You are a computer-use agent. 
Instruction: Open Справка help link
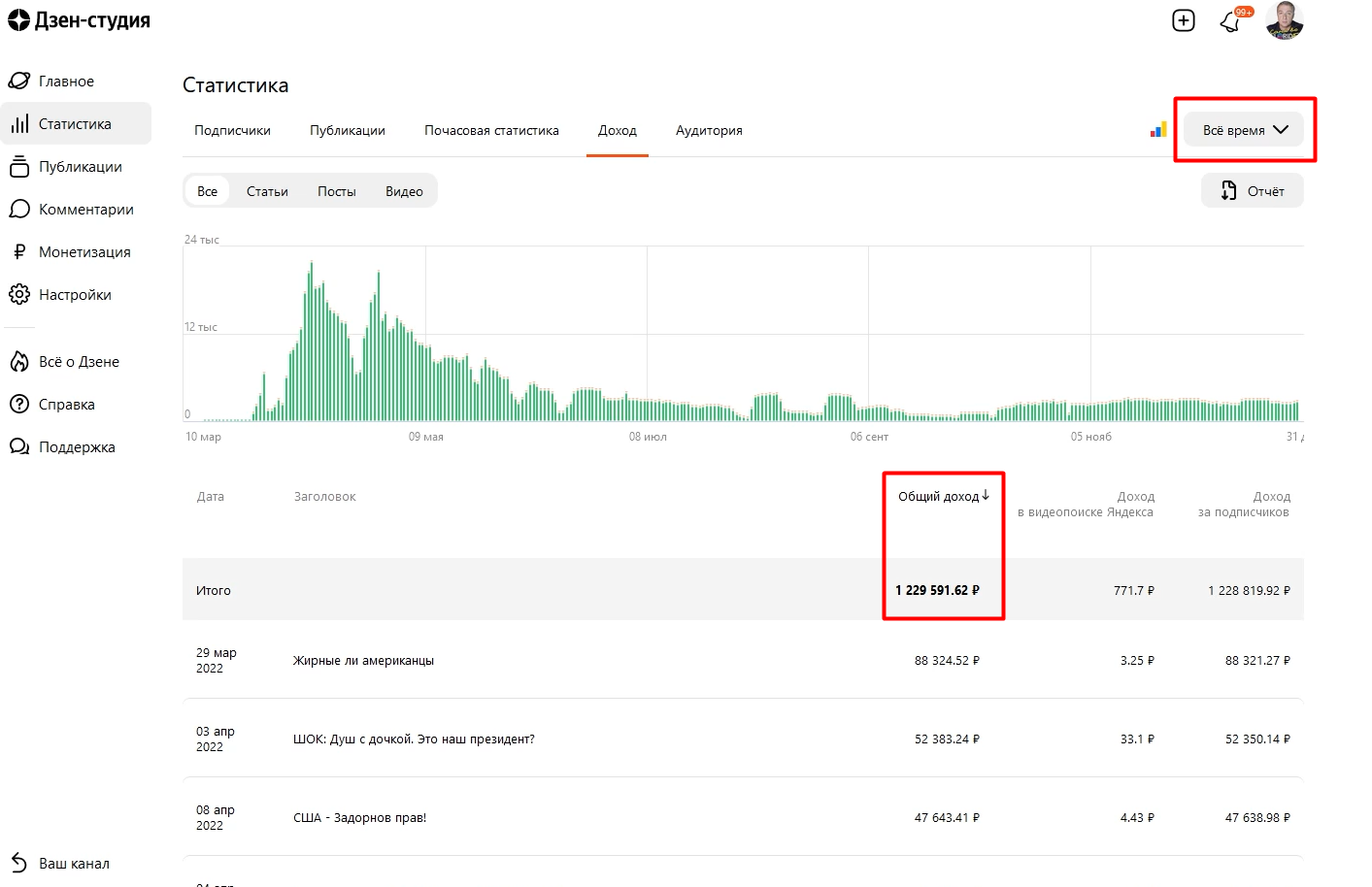point(67,405)
